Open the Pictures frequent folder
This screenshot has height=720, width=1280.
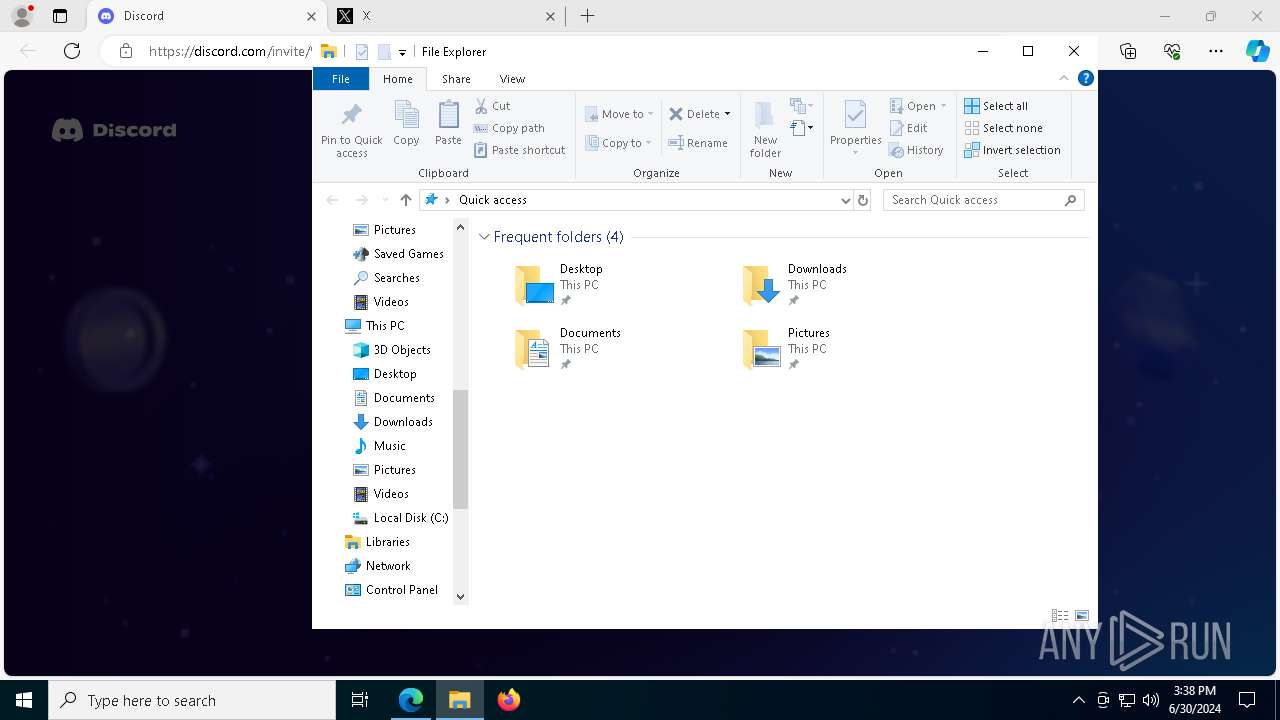(x=787, y=349)
